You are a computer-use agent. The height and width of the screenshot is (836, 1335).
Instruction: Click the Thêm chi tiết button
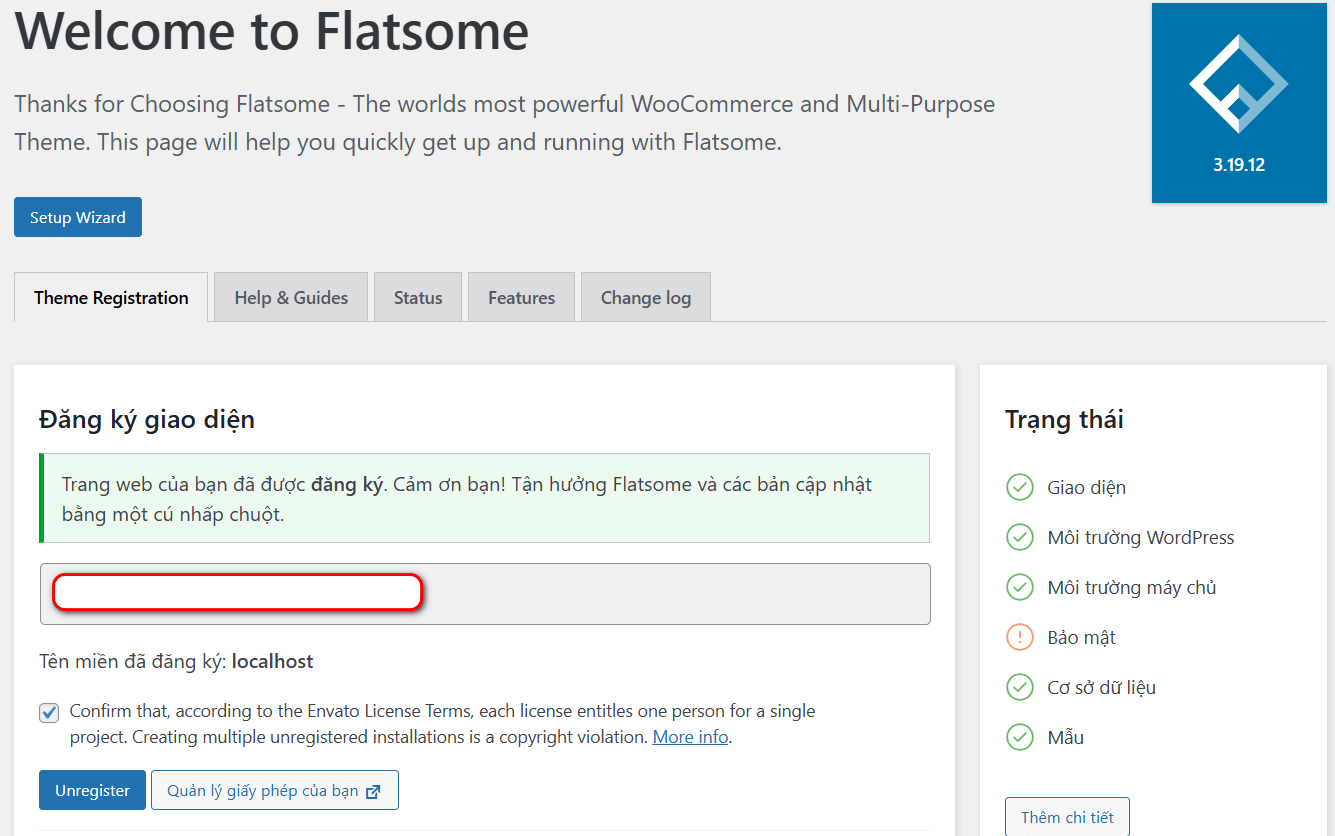tap(1067, 816)
